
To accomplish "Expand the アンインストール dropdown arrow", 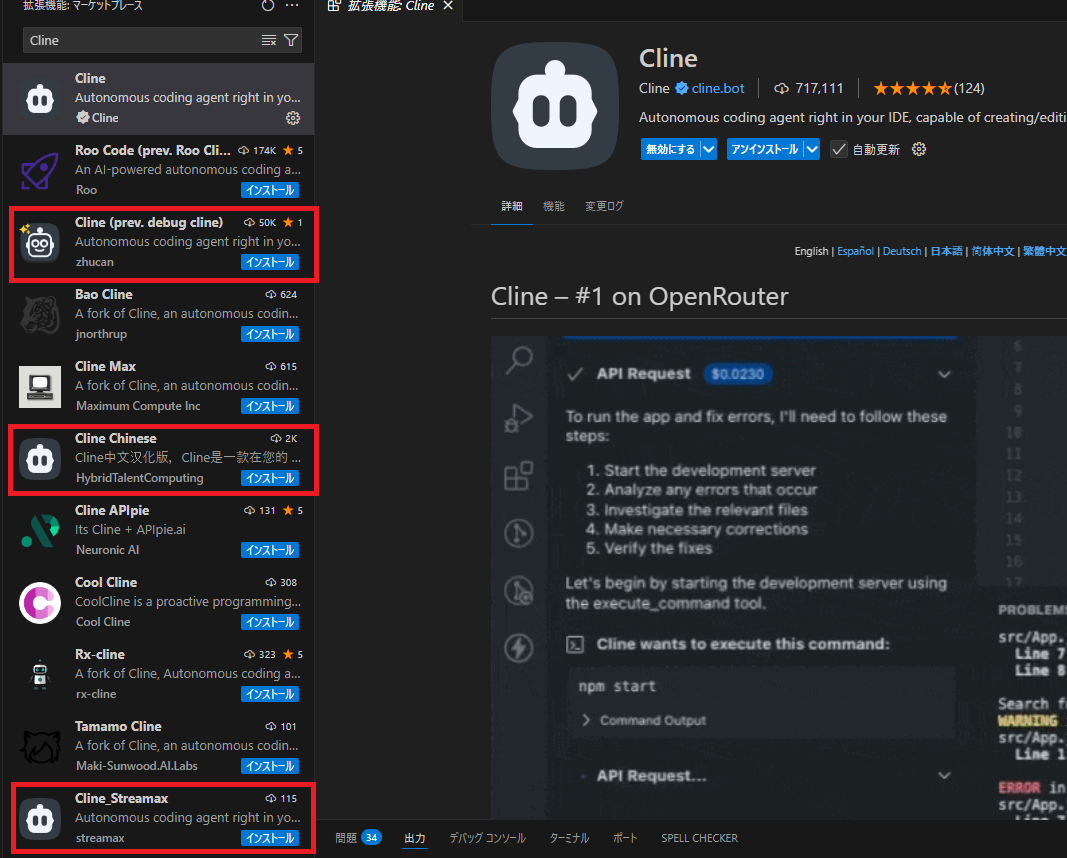I will (812, 149).
